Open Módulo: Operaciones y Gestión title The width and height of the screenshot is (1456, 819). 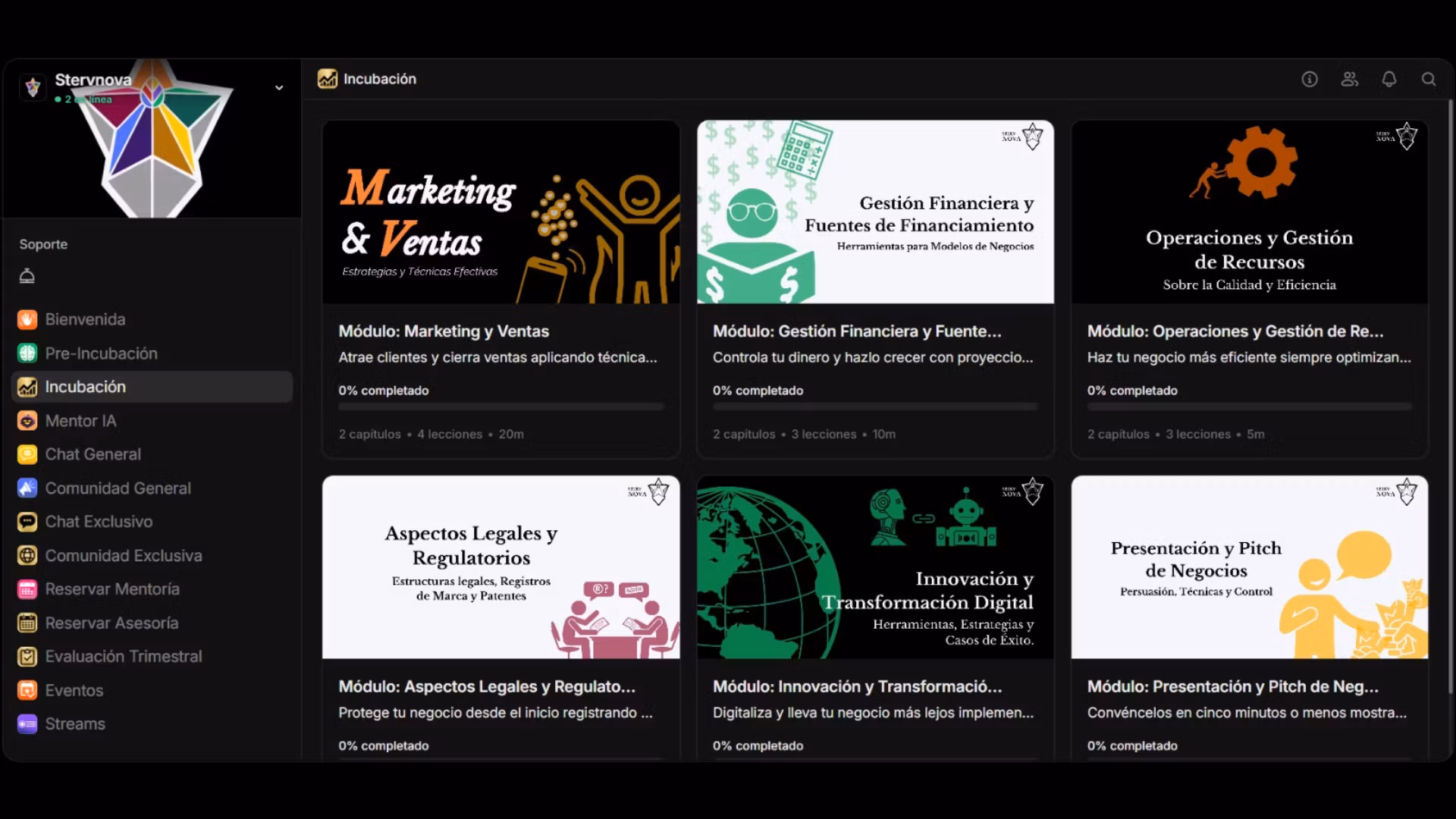click(1235, 331)
